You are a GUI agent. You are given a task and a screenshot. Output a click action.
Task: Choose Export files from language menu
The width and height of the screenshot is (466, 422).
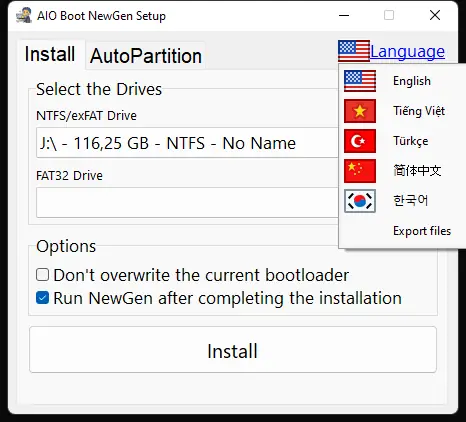click(422, 231)
